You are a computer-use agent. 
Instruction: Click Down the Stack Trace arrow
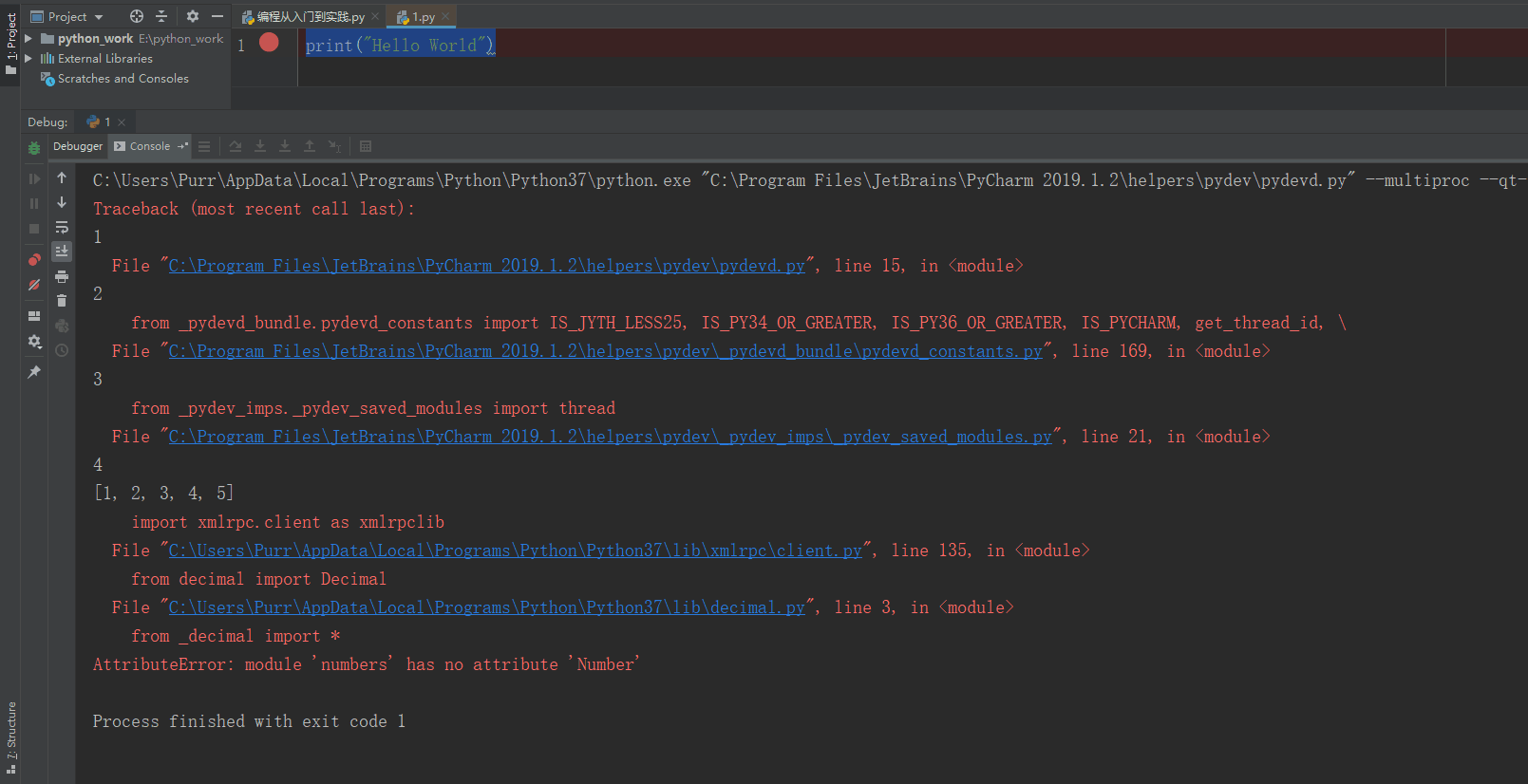click(x=62, y=202)
